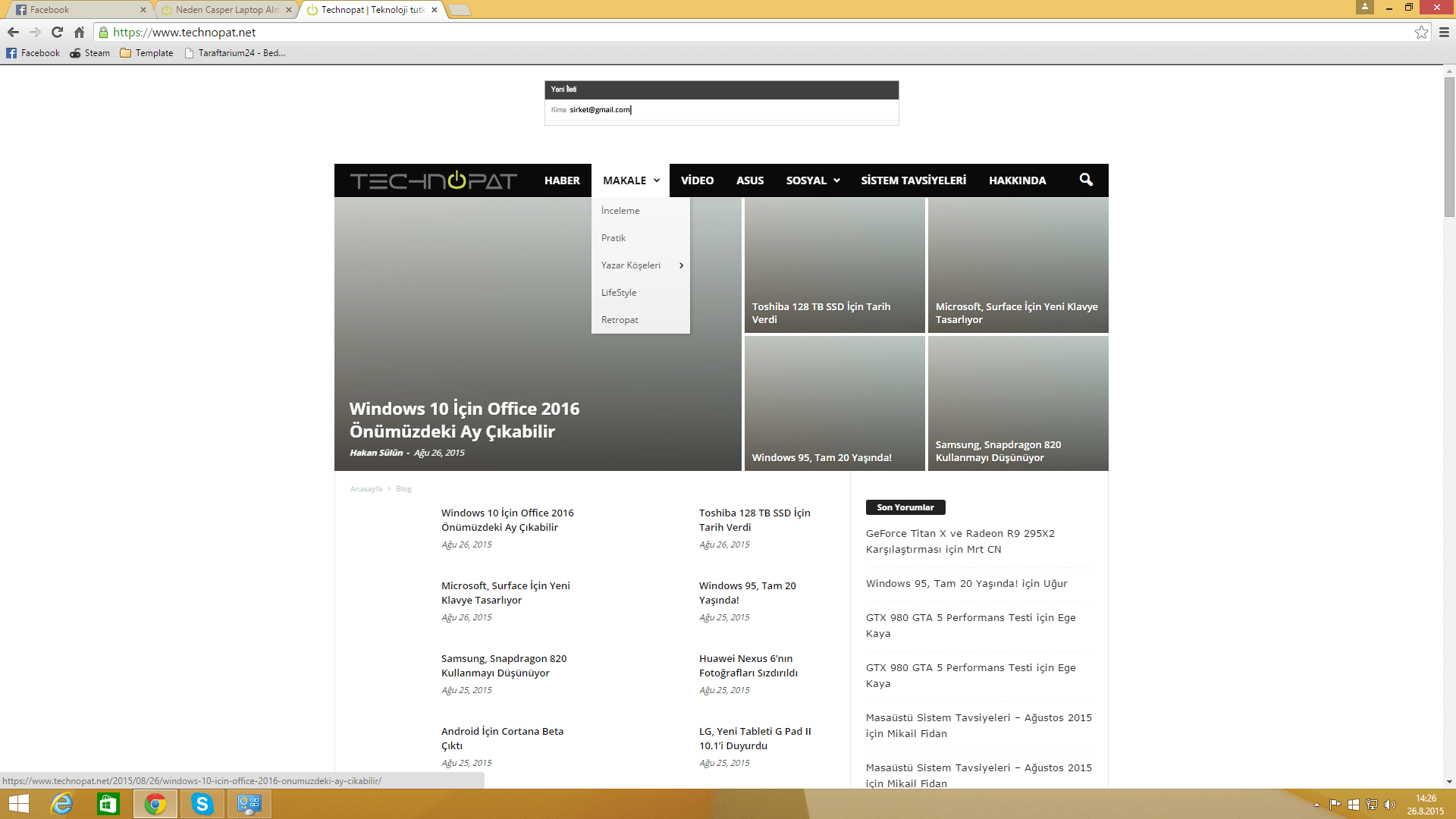The width and height of the screenshot is (1456, 819).
Task: Reload the page with refresh icon
Action: [57, 32]
